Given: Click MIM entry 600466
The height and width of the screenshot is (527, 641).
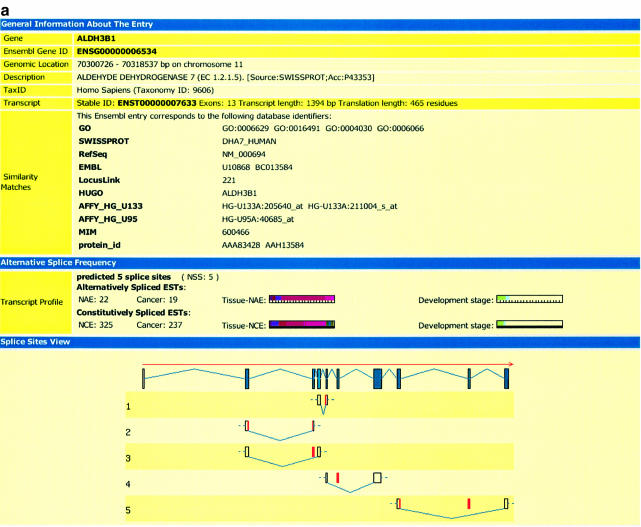Looking at the screenshot, I should click(x=235, y=232).
